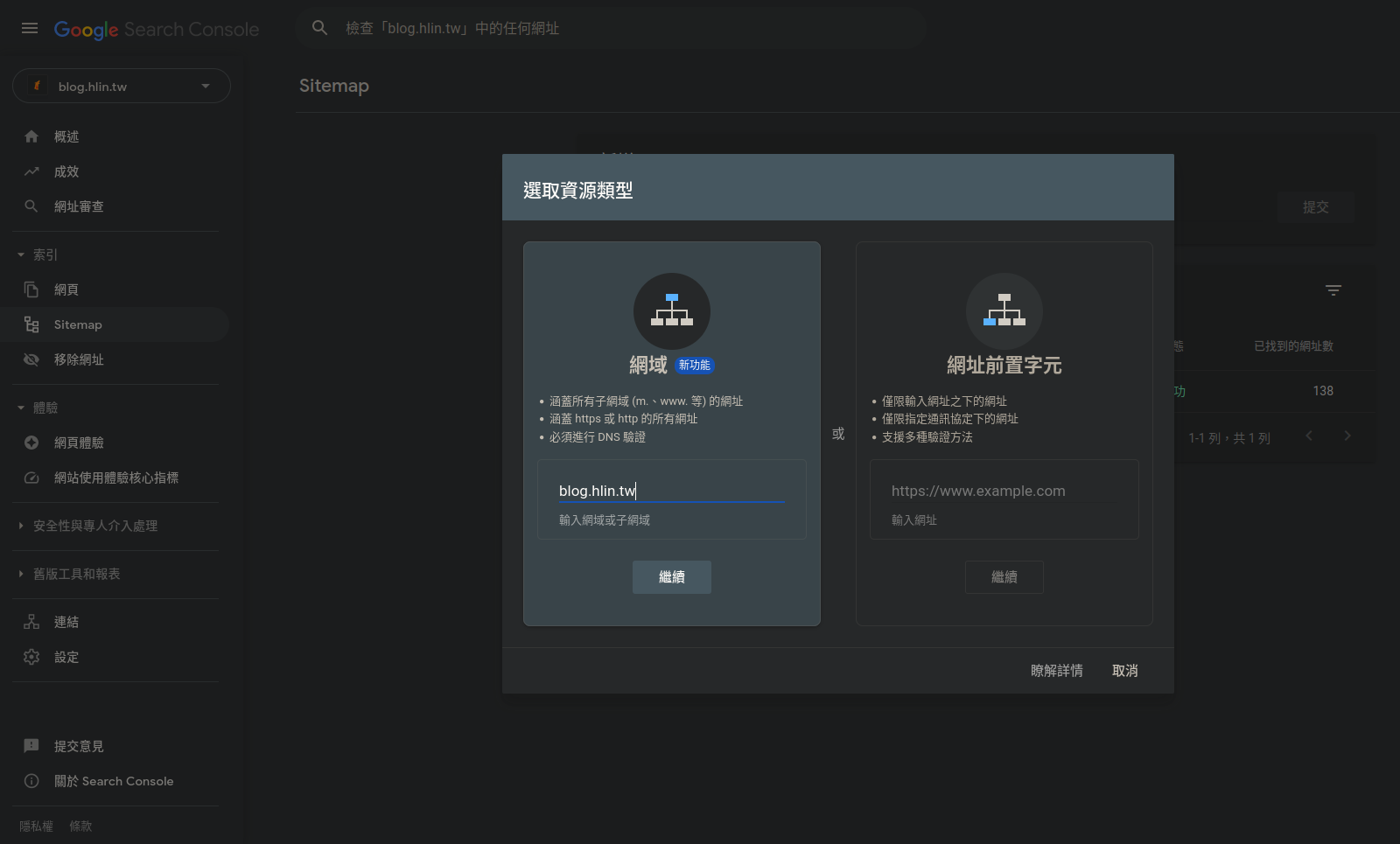Viewport: 1400px width, 844px height.
Task: Collapse the 索引 section
Action: pos(21,255)
